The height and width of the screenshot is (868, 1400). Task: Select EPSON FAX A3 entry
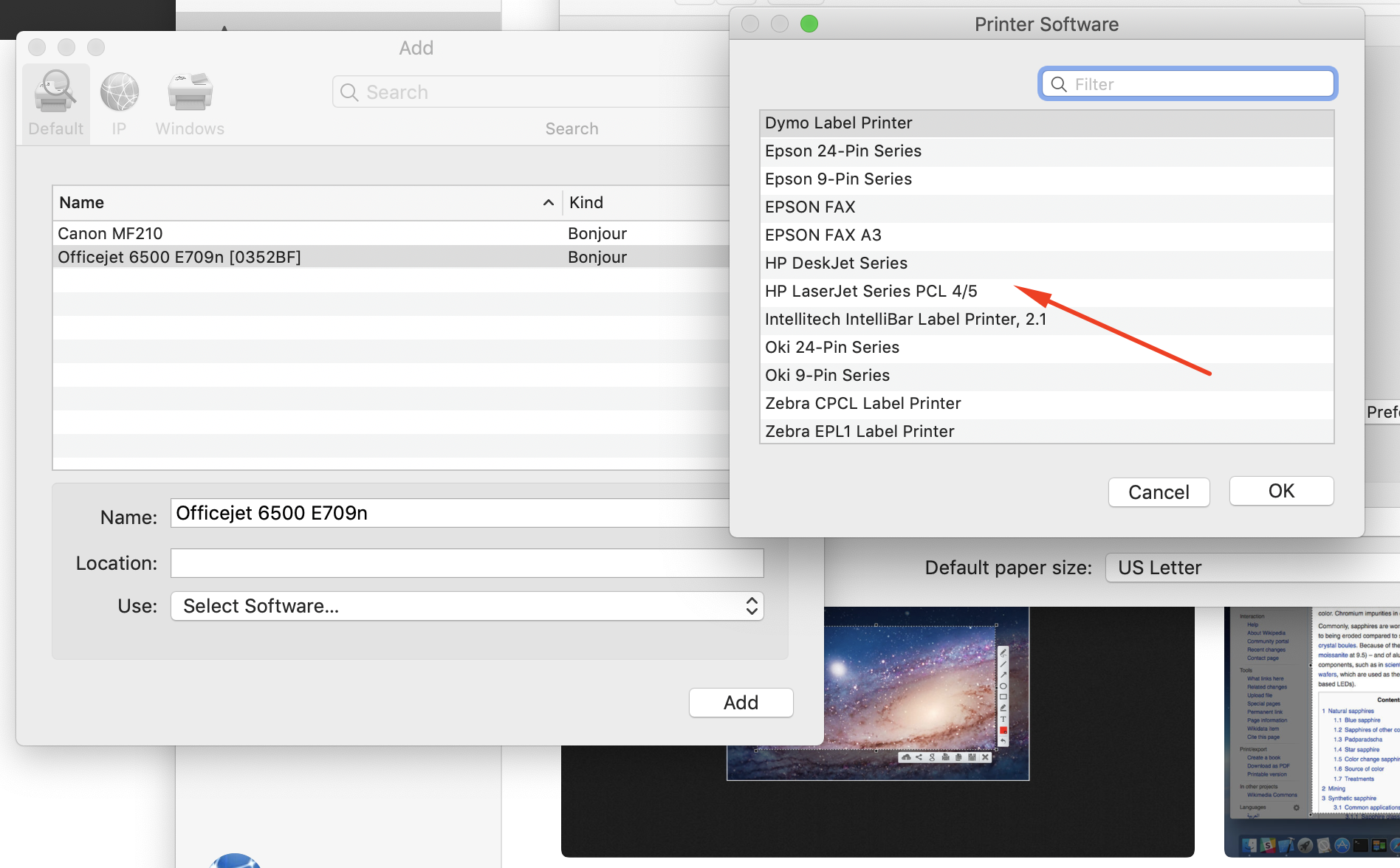coord(1046,235)
